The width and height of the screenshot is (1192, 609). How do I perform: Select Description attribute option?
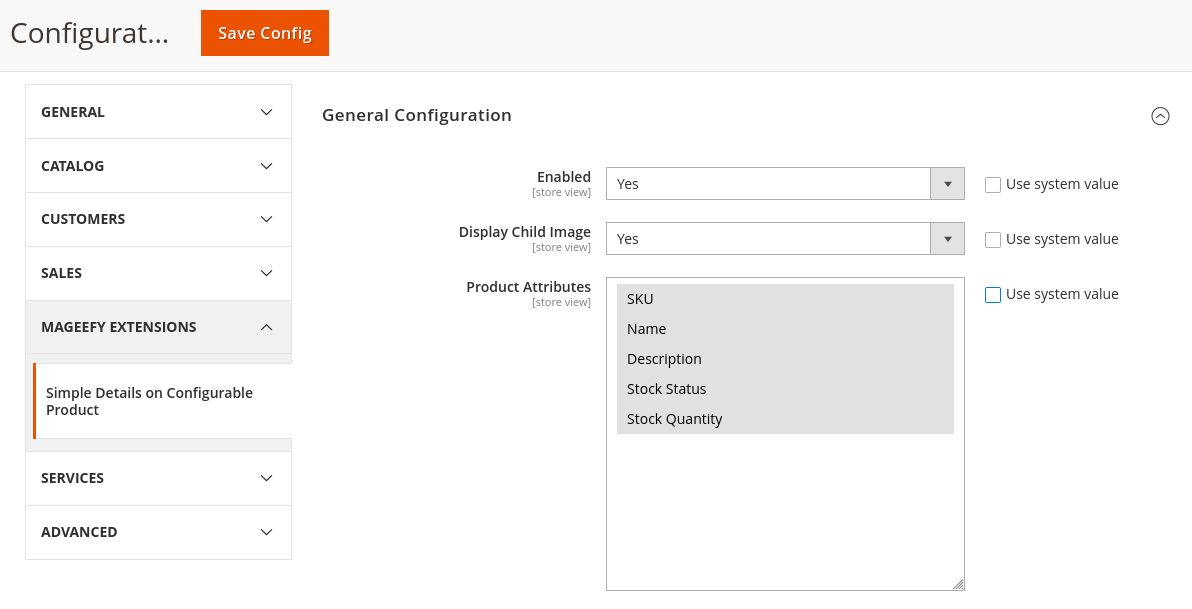tap(664, 359)
